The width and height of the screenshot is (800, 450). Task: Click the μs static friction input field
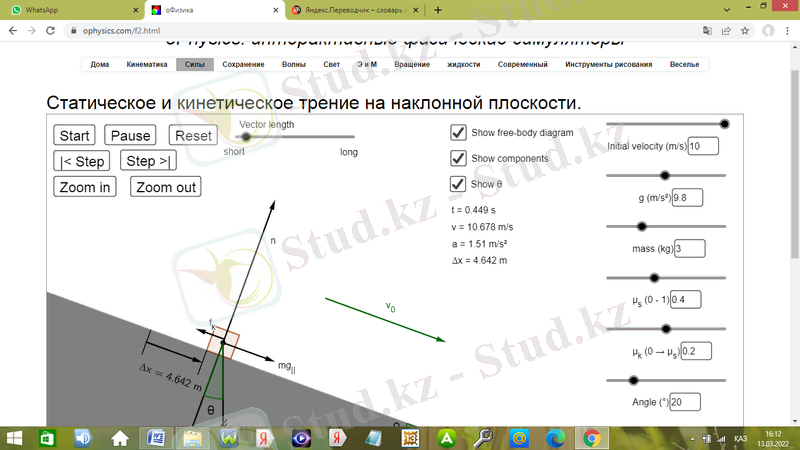coord(686,299)
